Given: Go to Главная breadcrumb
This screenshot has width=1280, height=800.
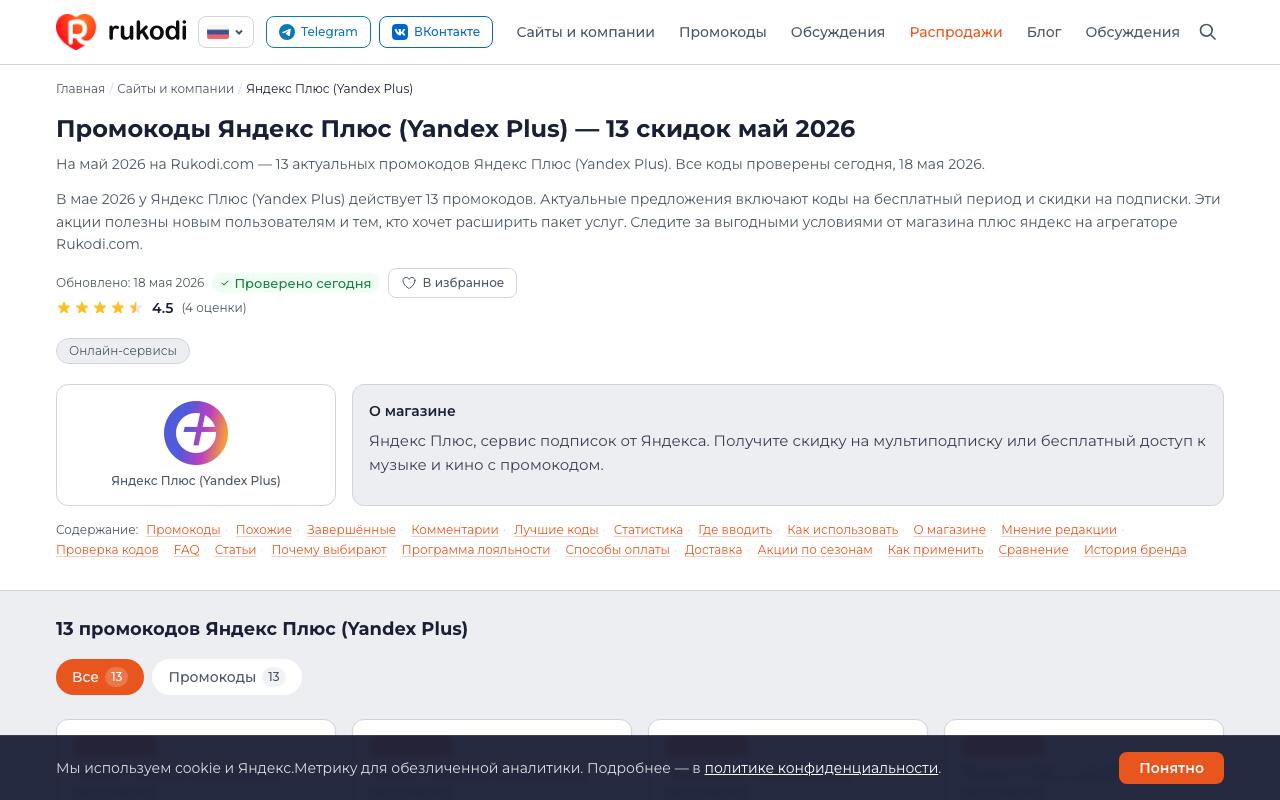Looking at the screenshot, I should pyautogui.click(x=80, y=89).
